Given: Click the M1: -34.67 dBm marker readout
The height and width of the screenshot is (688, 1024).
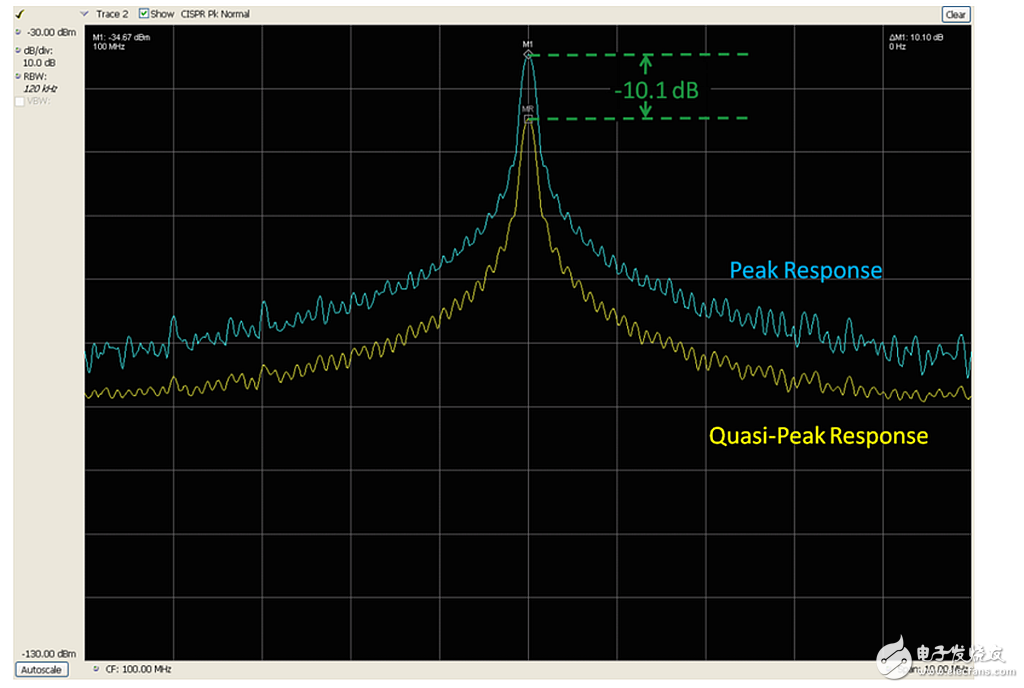Looking at the screenshot, I should [121, 37].
